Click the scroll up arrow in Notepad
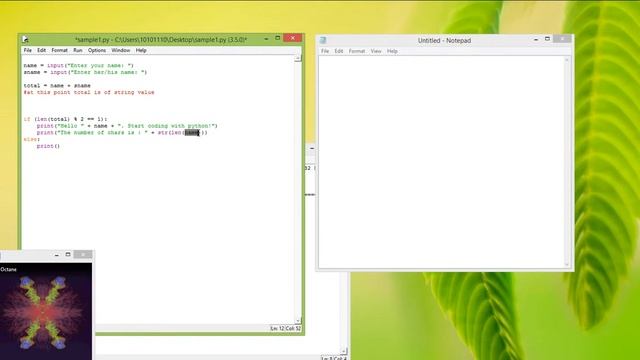 coord(567,60)
